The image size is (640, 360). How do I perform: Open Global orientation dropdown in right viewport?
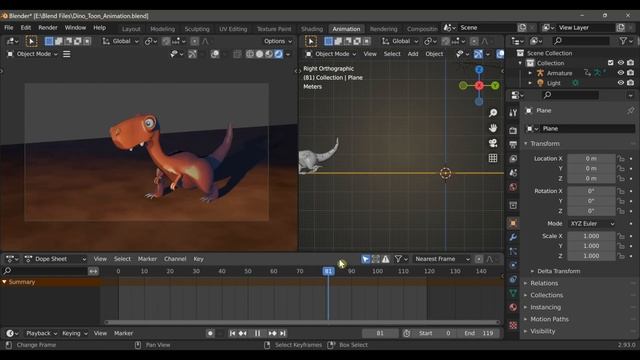pyautogui.click(x=400, y=41)
